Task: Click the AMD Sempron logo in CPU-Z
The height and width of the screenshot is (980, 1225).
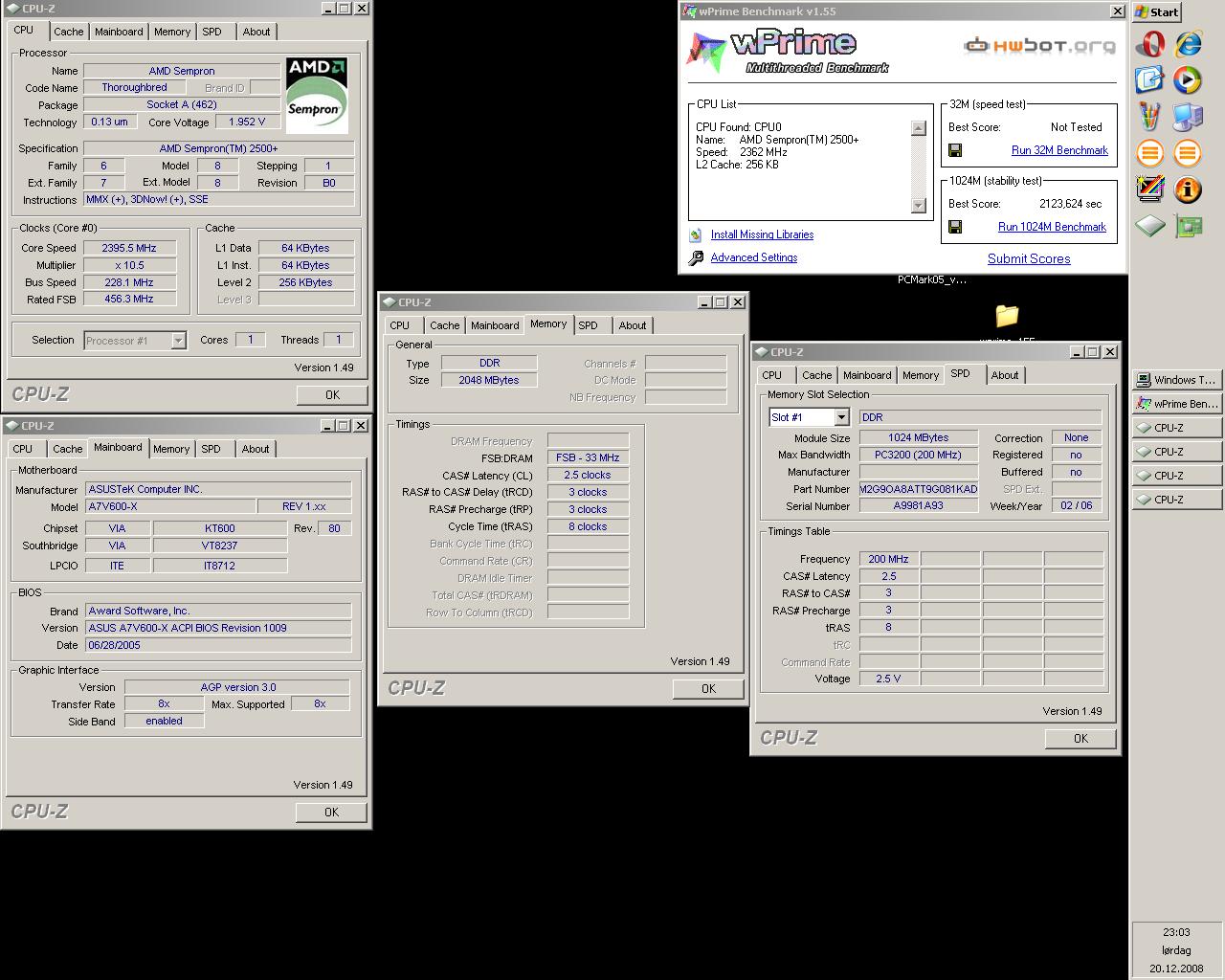Action: 317,94
